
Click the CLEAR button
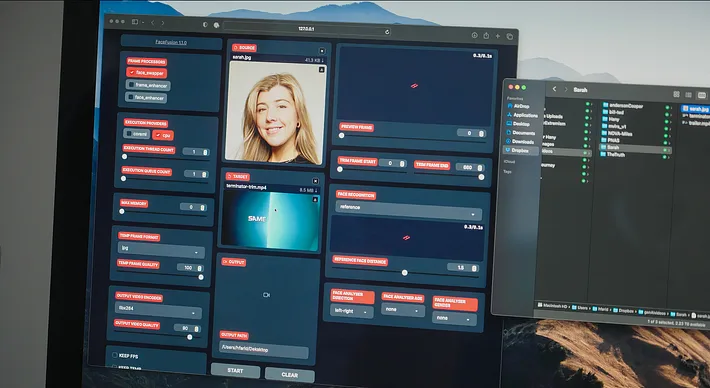[x=290, y=374]
